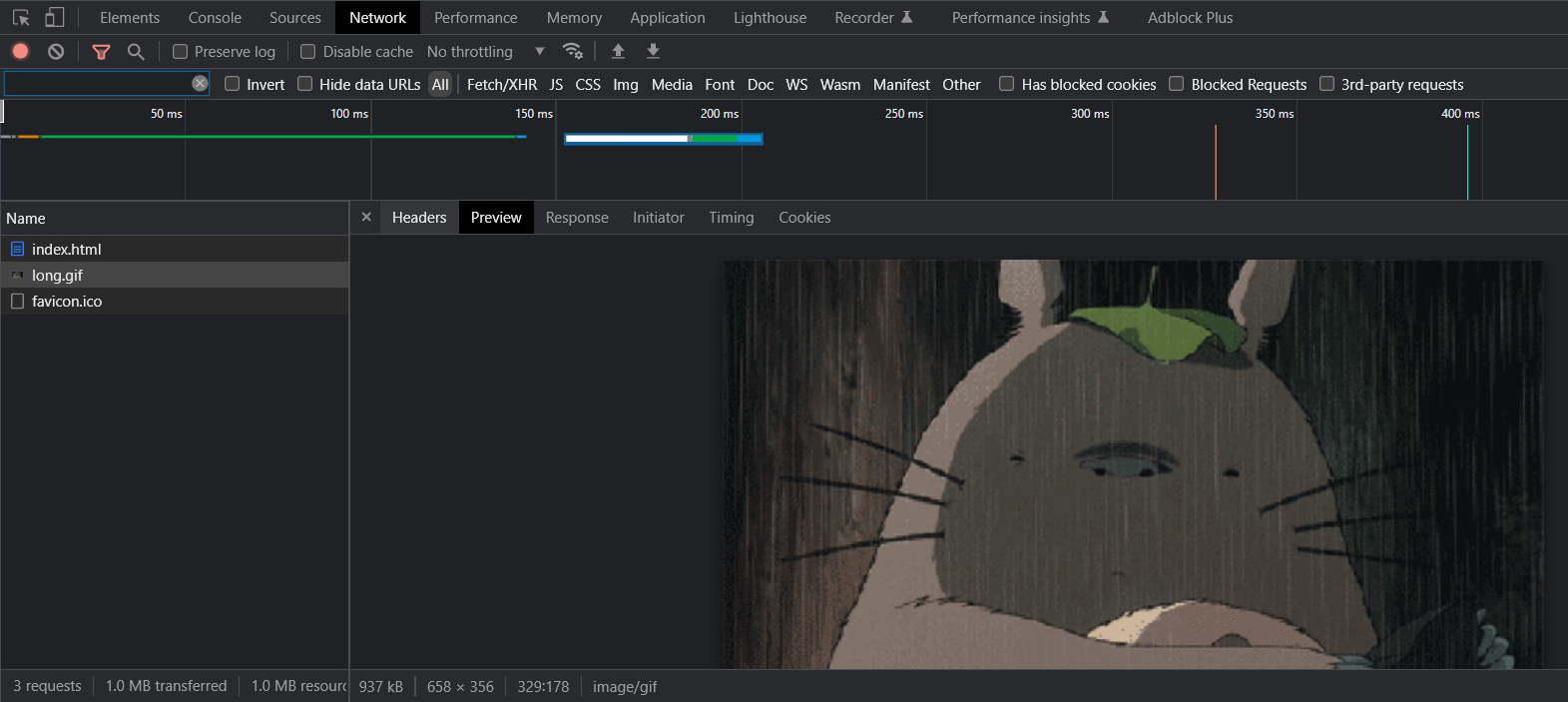The width and height of the screenshot is (1568, 702).
Task: Enable Disable cache checkbox
Action: (308, 51)
